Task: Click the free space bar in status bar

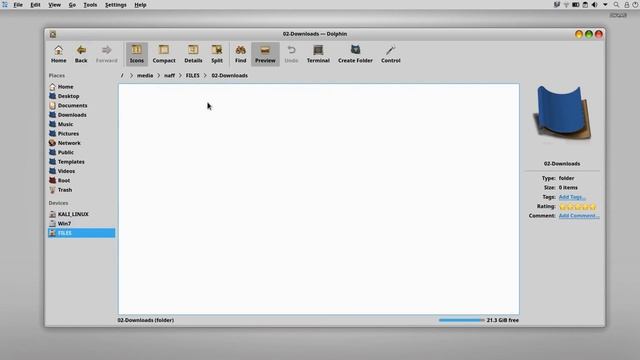Action: (462, 320)
